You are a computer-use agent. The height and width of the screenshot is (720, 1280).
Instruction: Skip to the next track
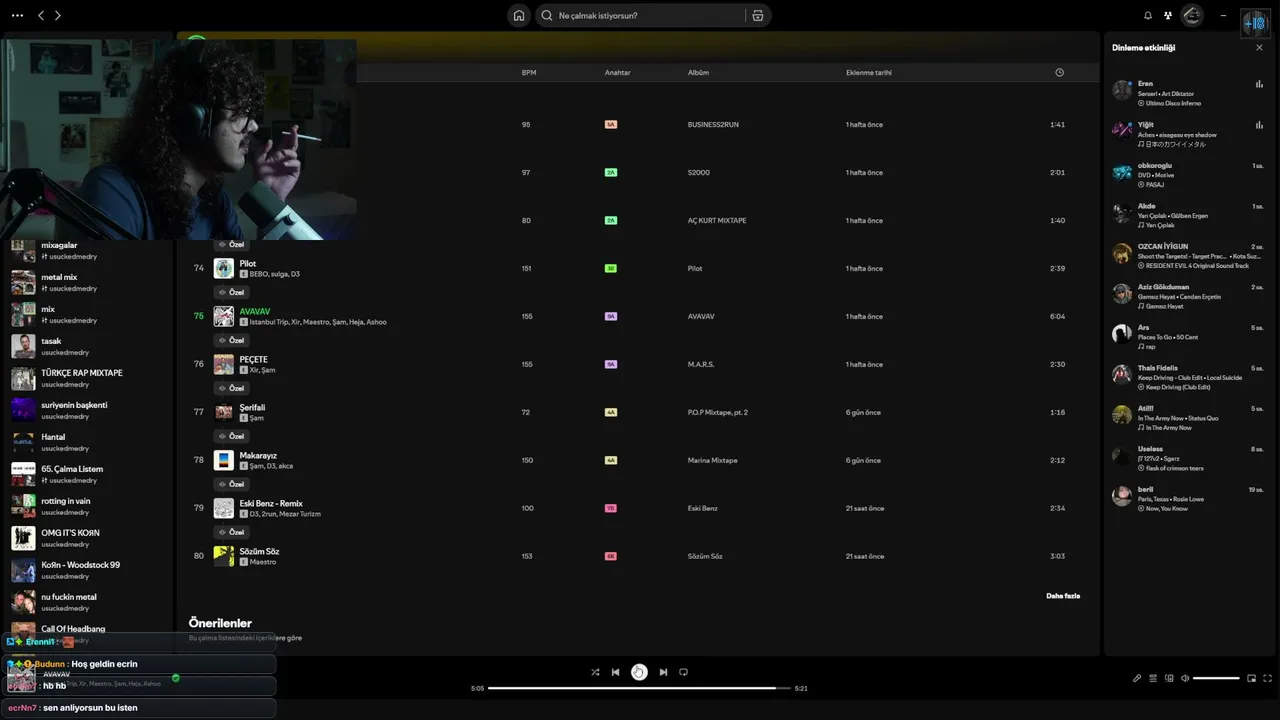click(x=663, y=672)
